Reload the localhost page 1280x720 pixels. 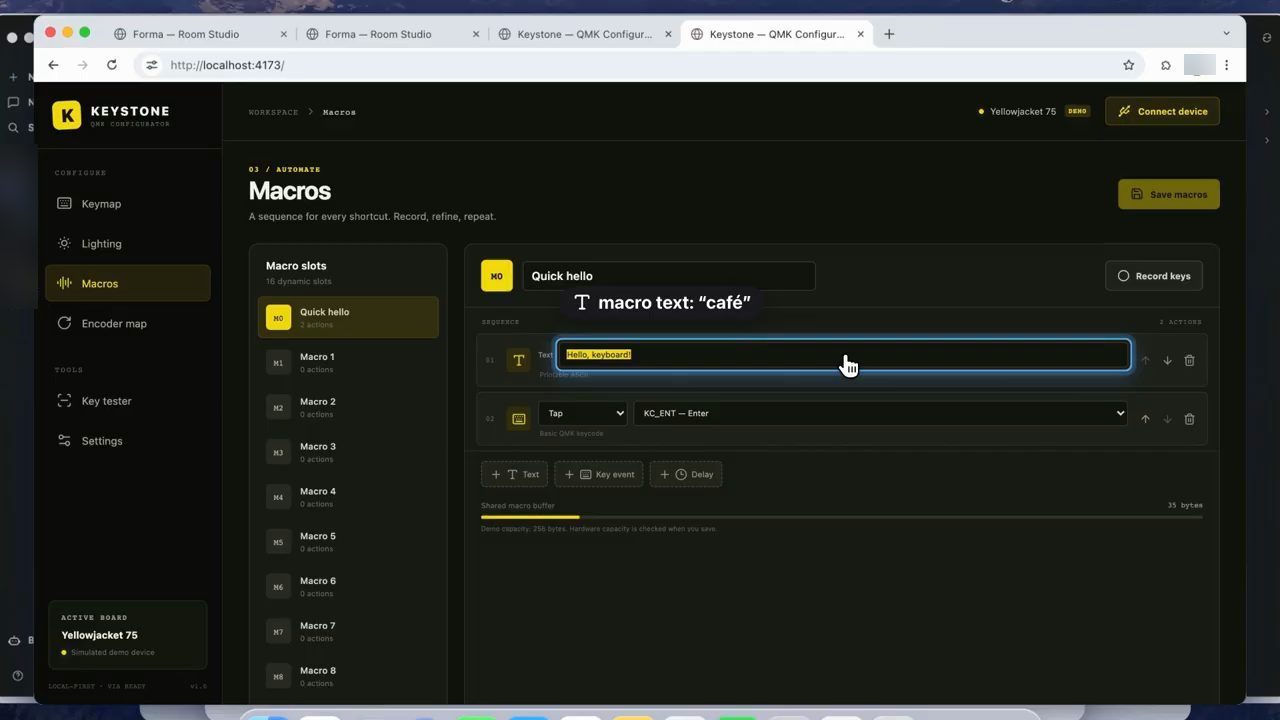(x=112, y=65)
